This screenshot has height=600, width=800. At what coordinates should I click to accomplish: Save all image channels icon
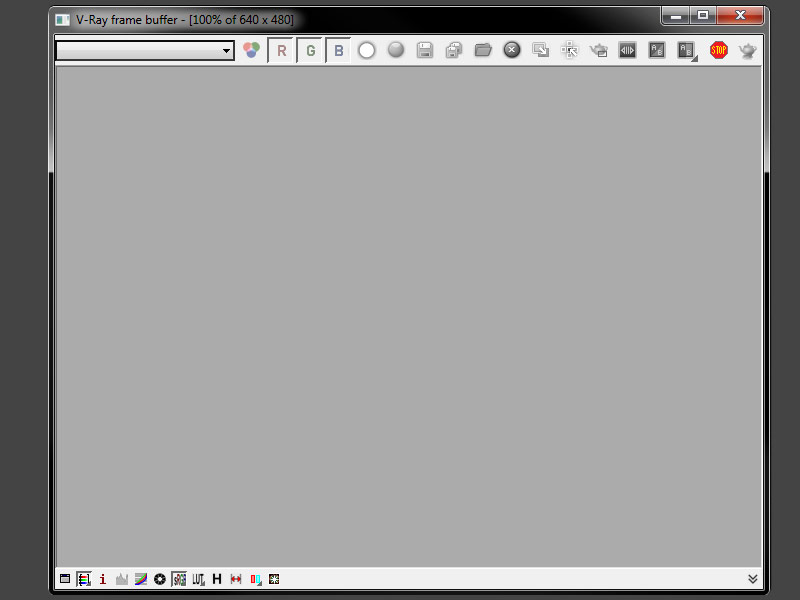[454, 50]
